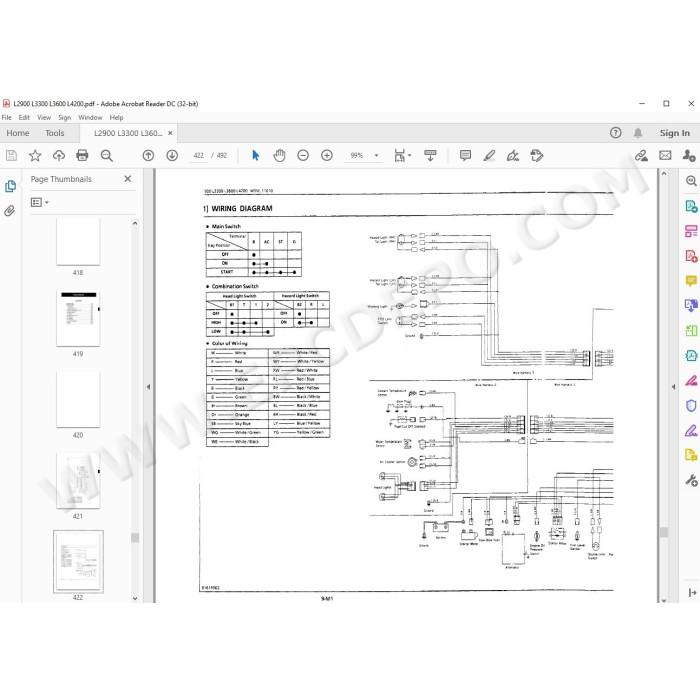
Task: Open the Sign document tool
Action: (x=513, y=155)
